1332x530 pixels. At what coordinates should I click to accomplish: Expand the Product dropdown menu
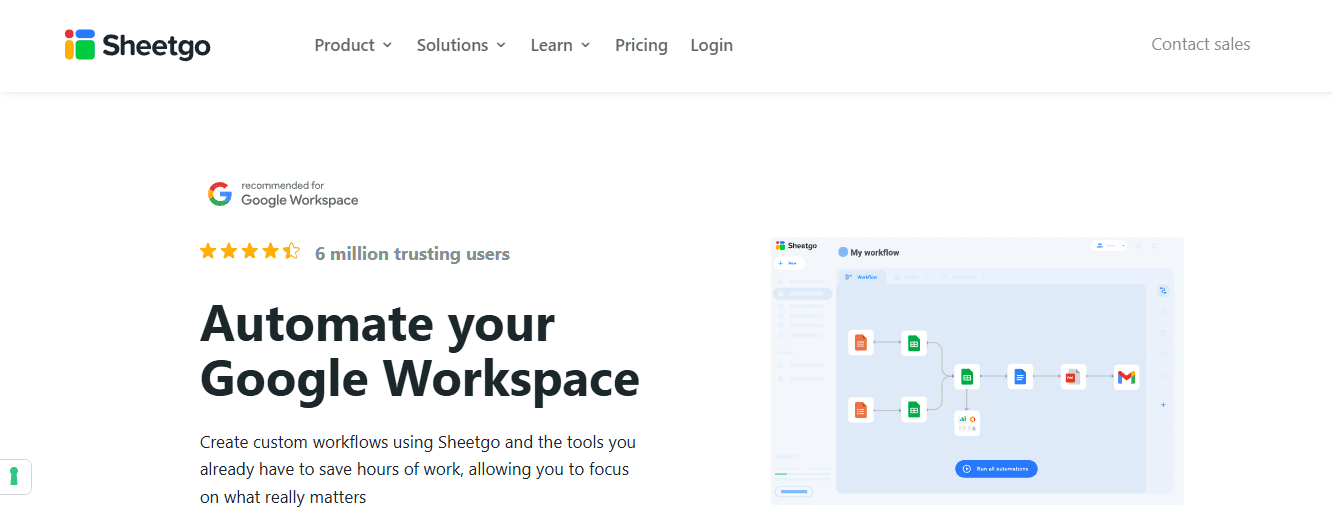(x=353, y=45)
